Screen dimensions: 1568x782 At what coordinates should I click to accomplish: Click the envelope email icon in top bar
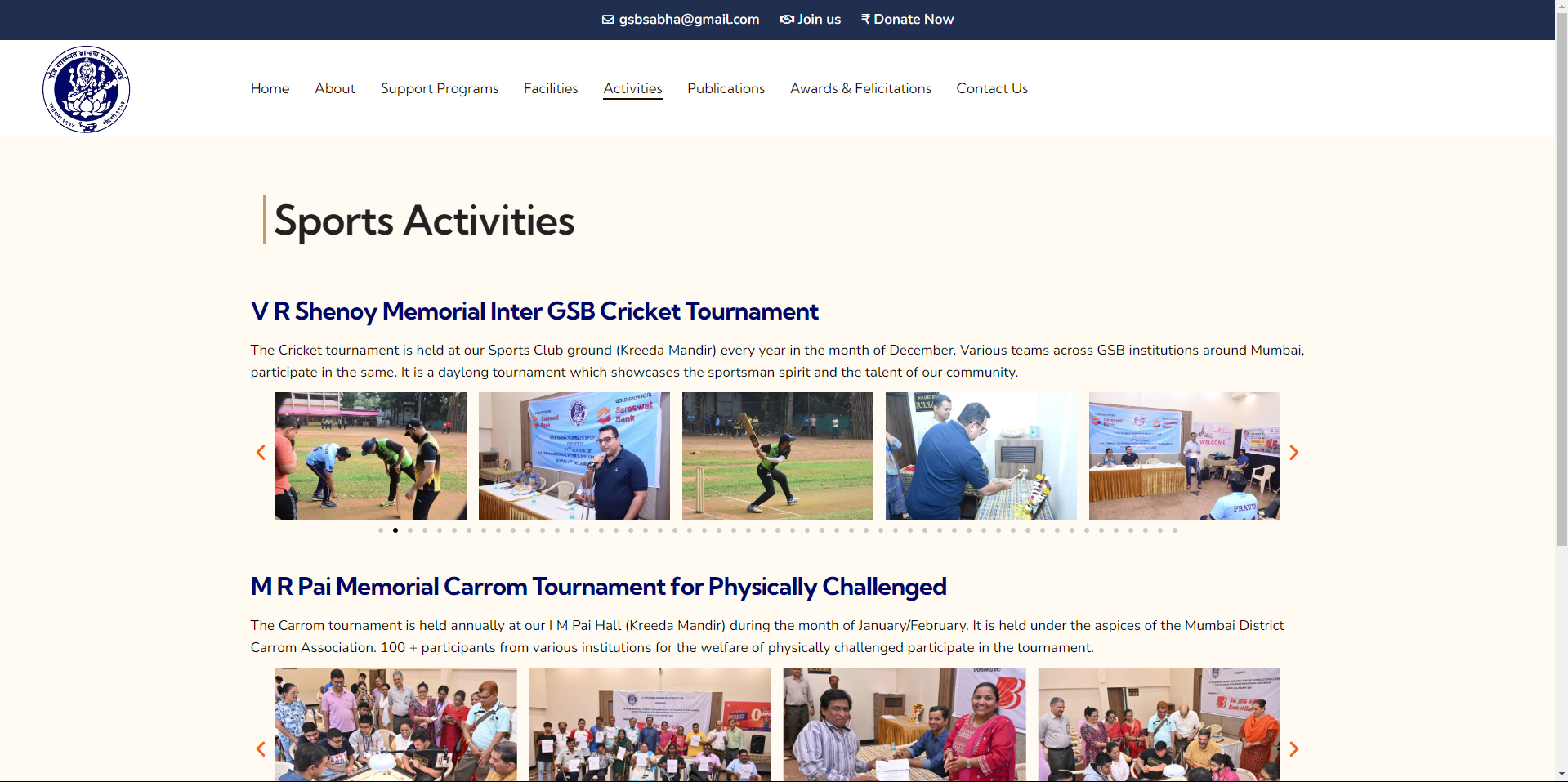click(x=607, y=20)
